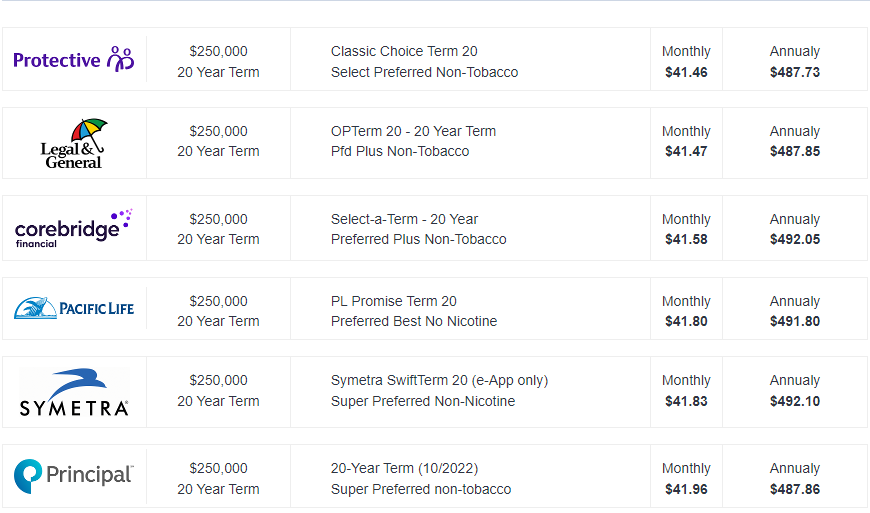Click Super Preferred non-tobacco class for Principal
This screenshot has width=870, height=513.
click(421, 489)
